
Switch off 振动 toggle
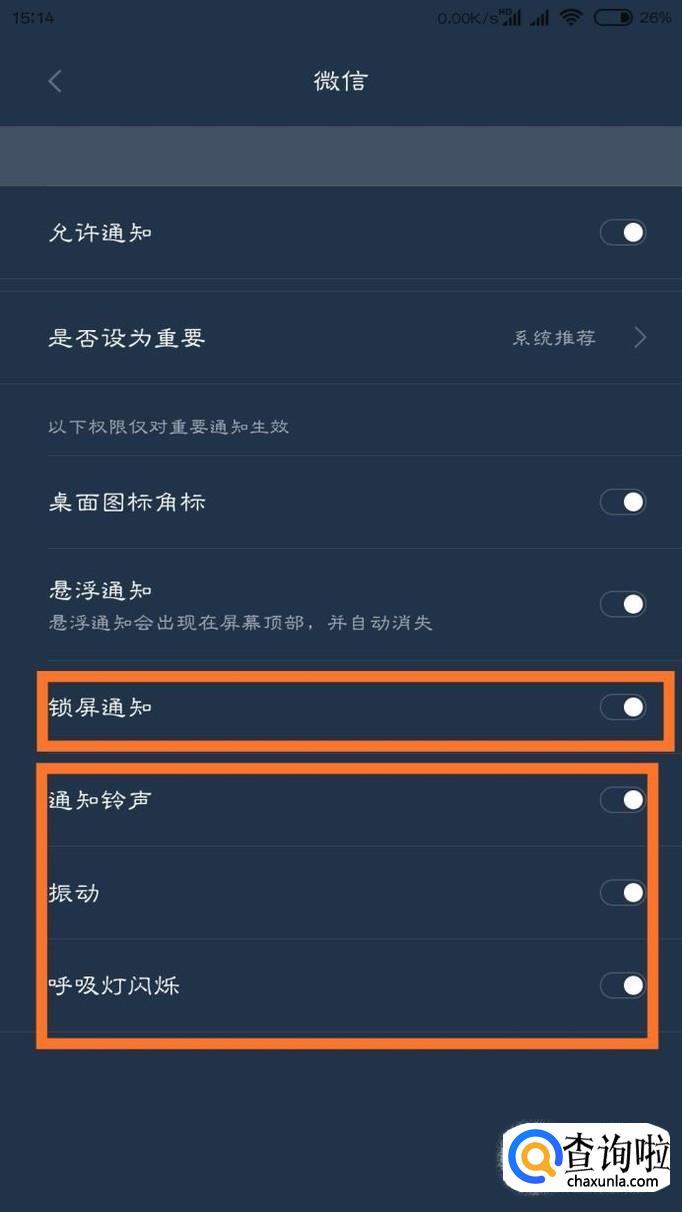(623, 892)
